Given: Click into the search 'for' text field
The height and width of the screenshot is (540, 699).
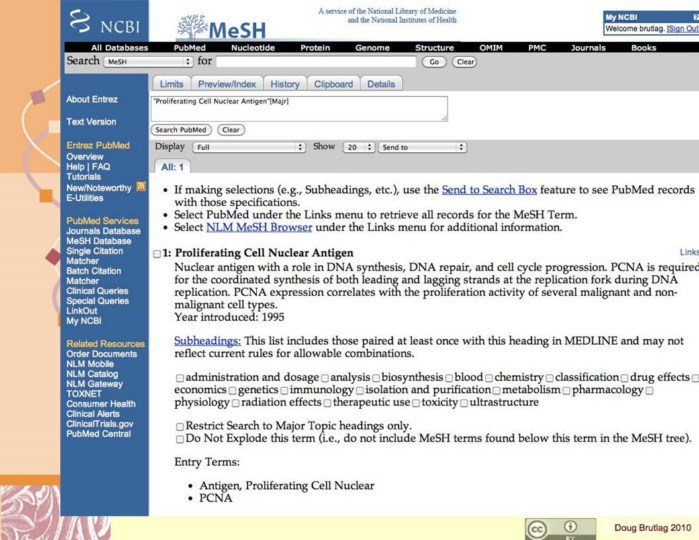Looking at the screenshot, I should (x=316, y=61).
